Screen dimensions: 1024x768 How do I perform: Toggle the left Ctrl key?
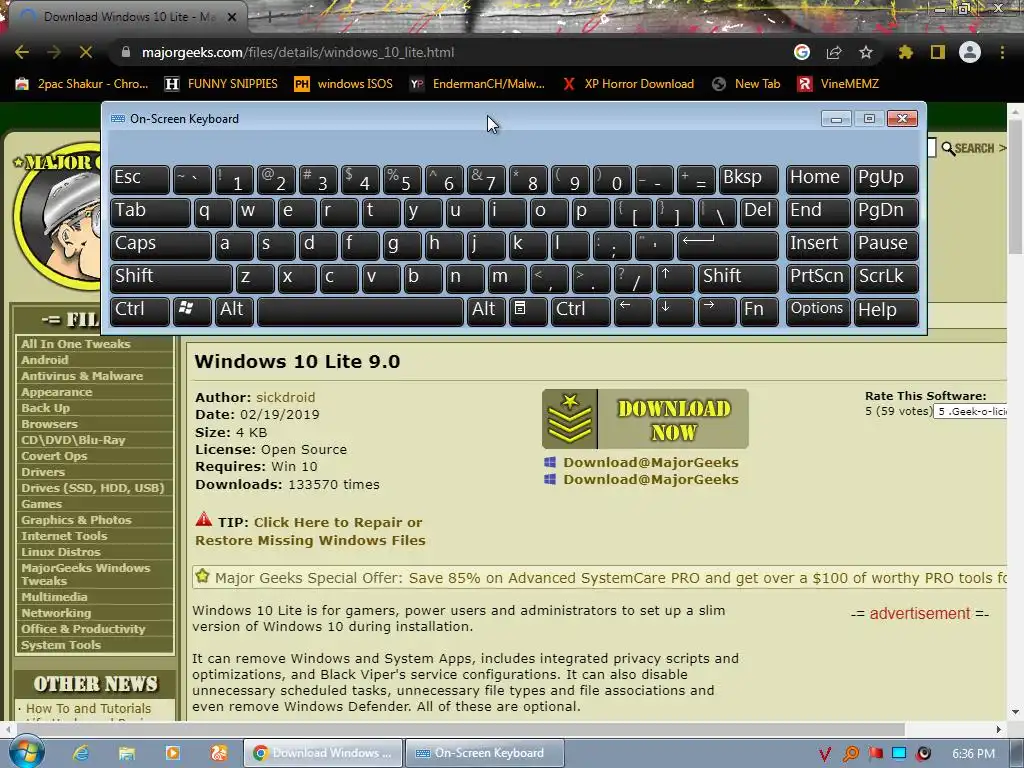(x=140, y=310)
